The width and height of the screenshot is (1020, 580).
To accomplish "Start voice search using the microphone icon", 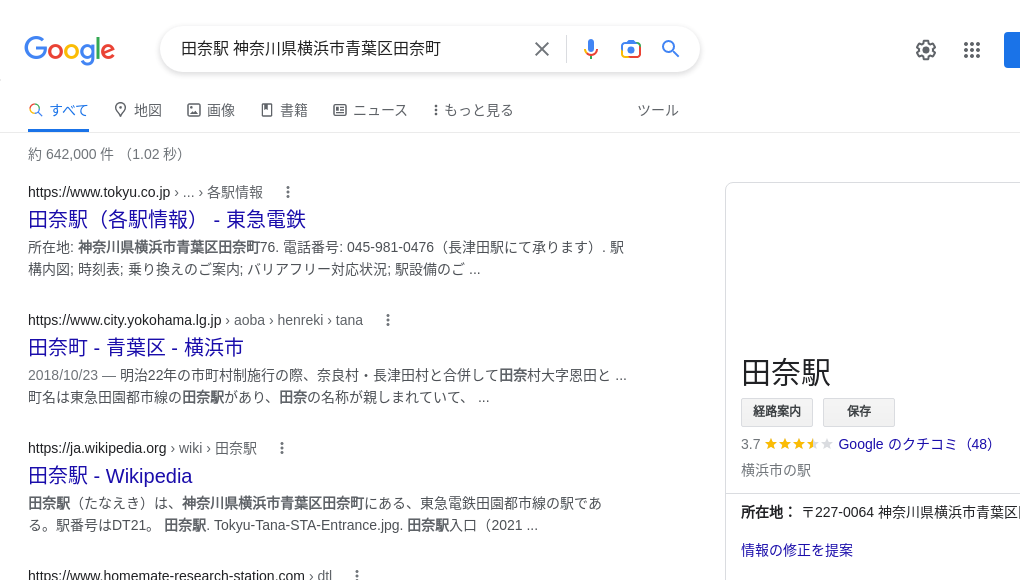I will 591,49.
